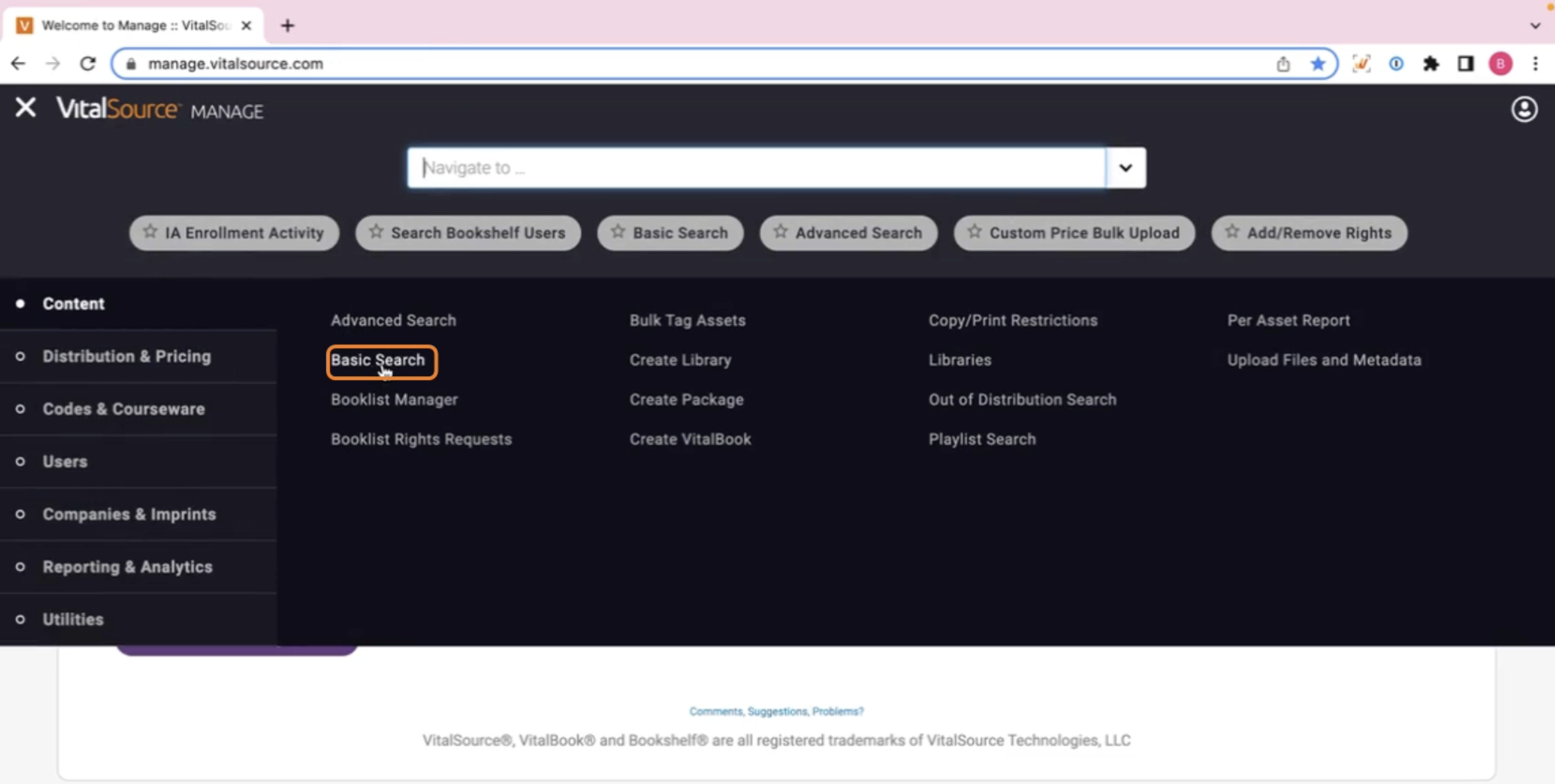This screenshot has height=784, width=1555.
Task: Open Create Package link
Action: pos(686,400)
